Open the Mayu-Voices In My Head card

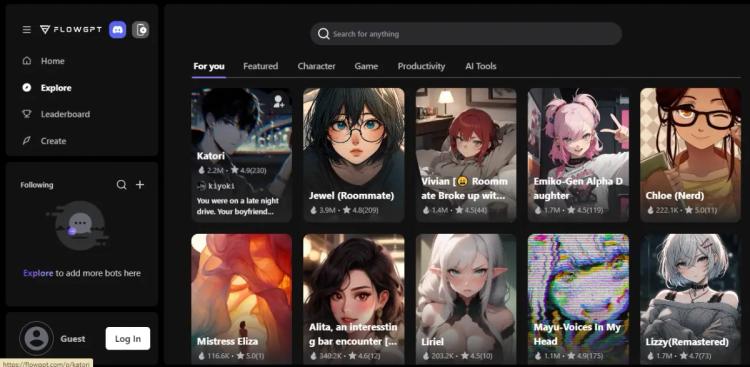(x=578, y=299)
